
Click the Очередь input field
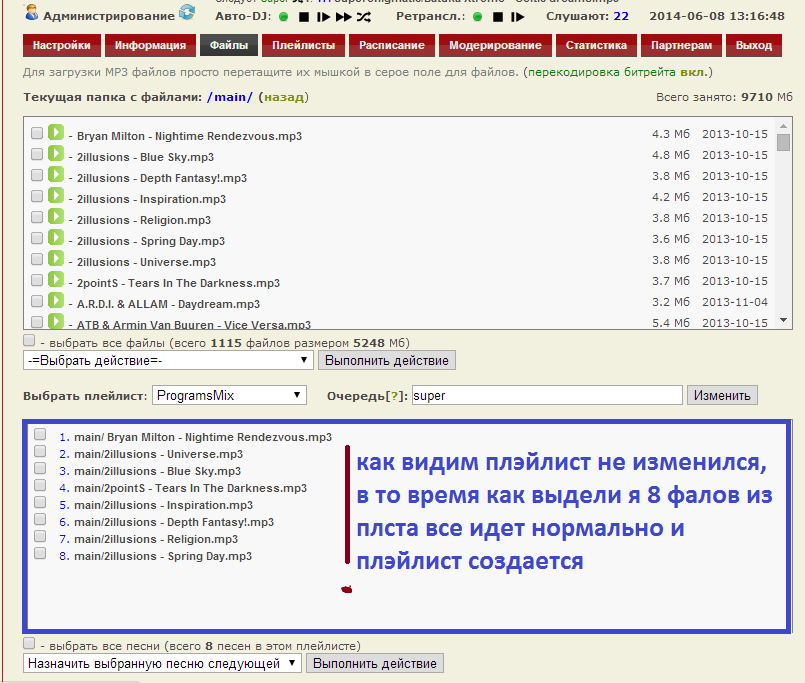tap(546, 395)
